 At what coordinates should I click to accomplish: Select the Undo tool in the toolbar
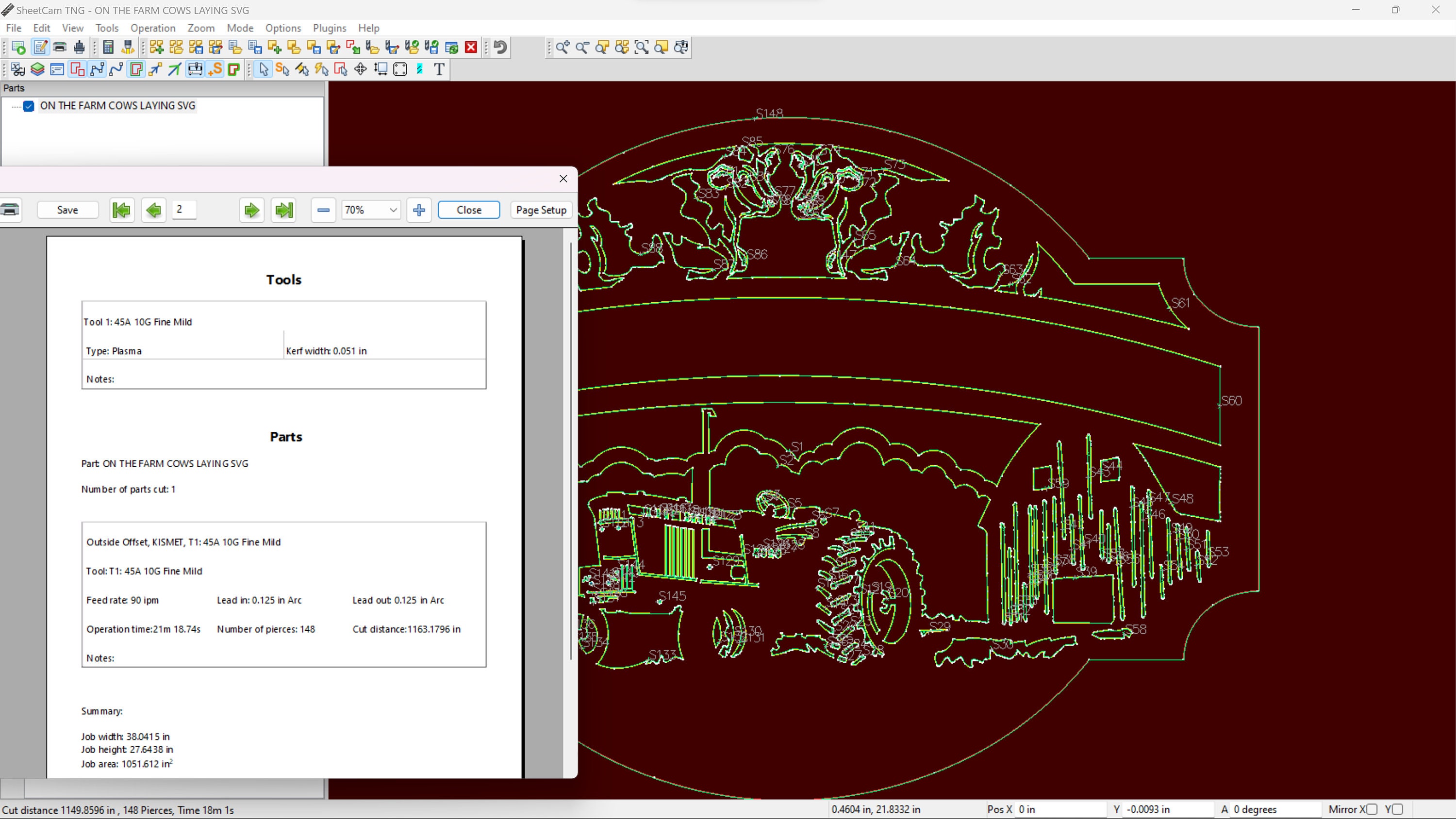(499, 48)
